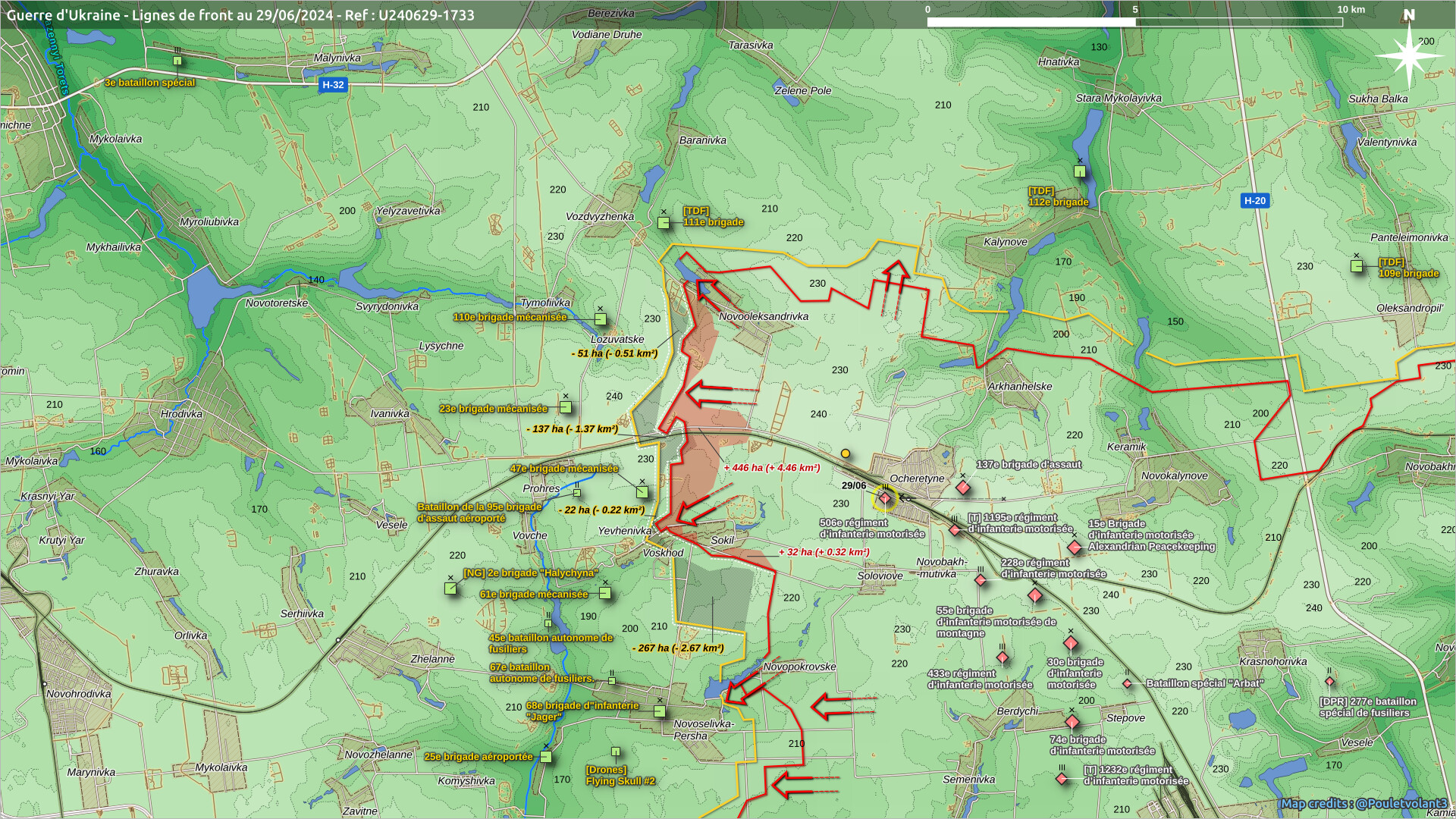Click the Map credits @Pouletvolant3 link
The image size is (1456, 819).
pos(1363,803)
